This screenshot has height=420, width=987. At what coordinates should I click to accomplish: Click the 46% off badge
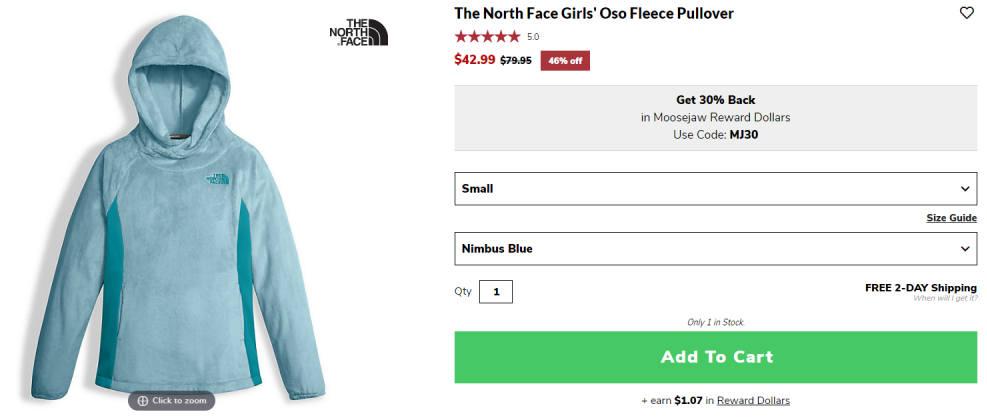point(565,61)
